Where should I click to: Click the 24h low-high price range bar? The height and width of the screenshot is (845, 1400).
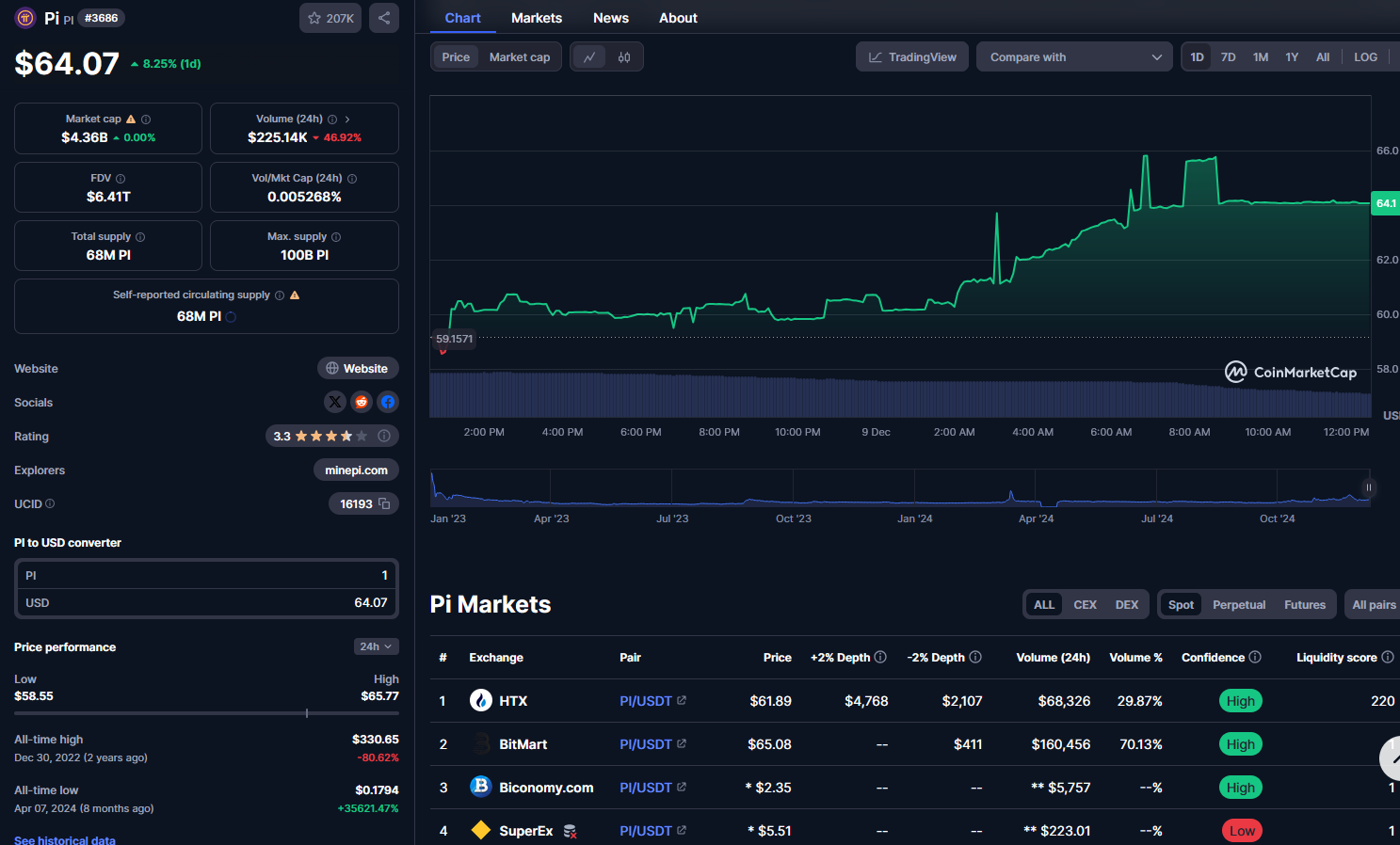tap(206, 713)
